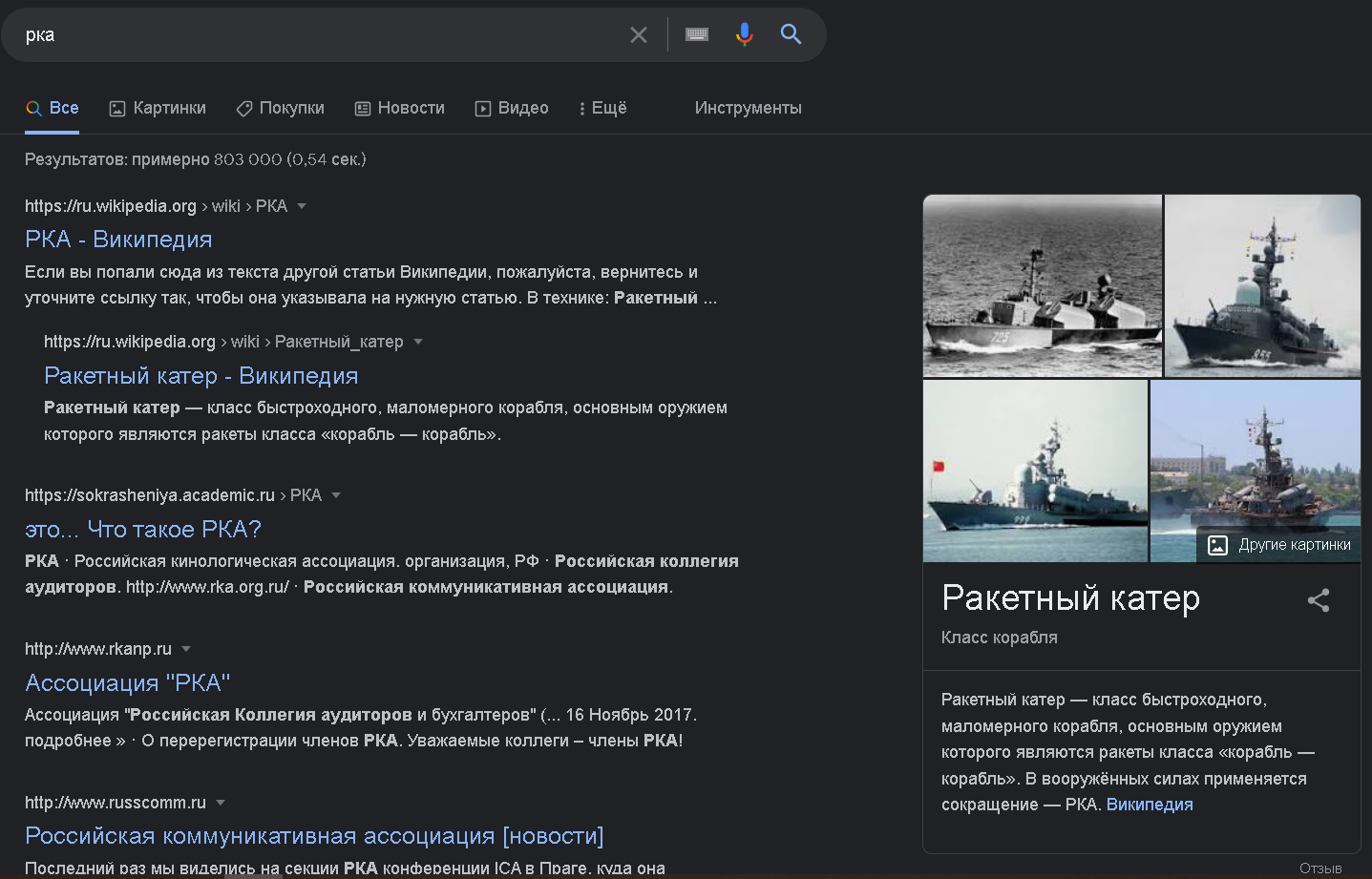This screenshot has width=1372, height=879.
Task: Click the Другие картинки button
Action: 1278,545
